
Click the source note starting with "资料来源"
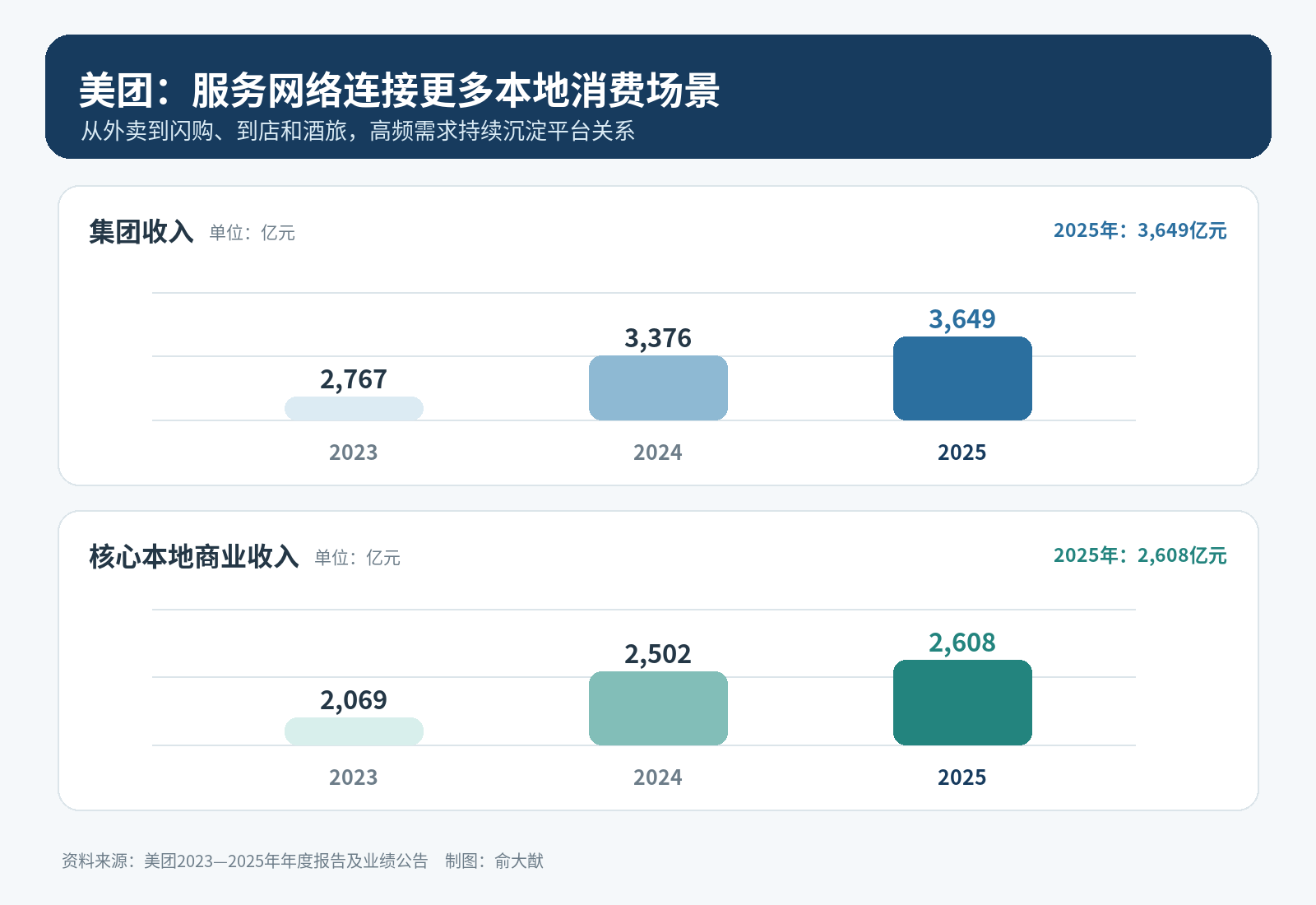tap(245, 861)
